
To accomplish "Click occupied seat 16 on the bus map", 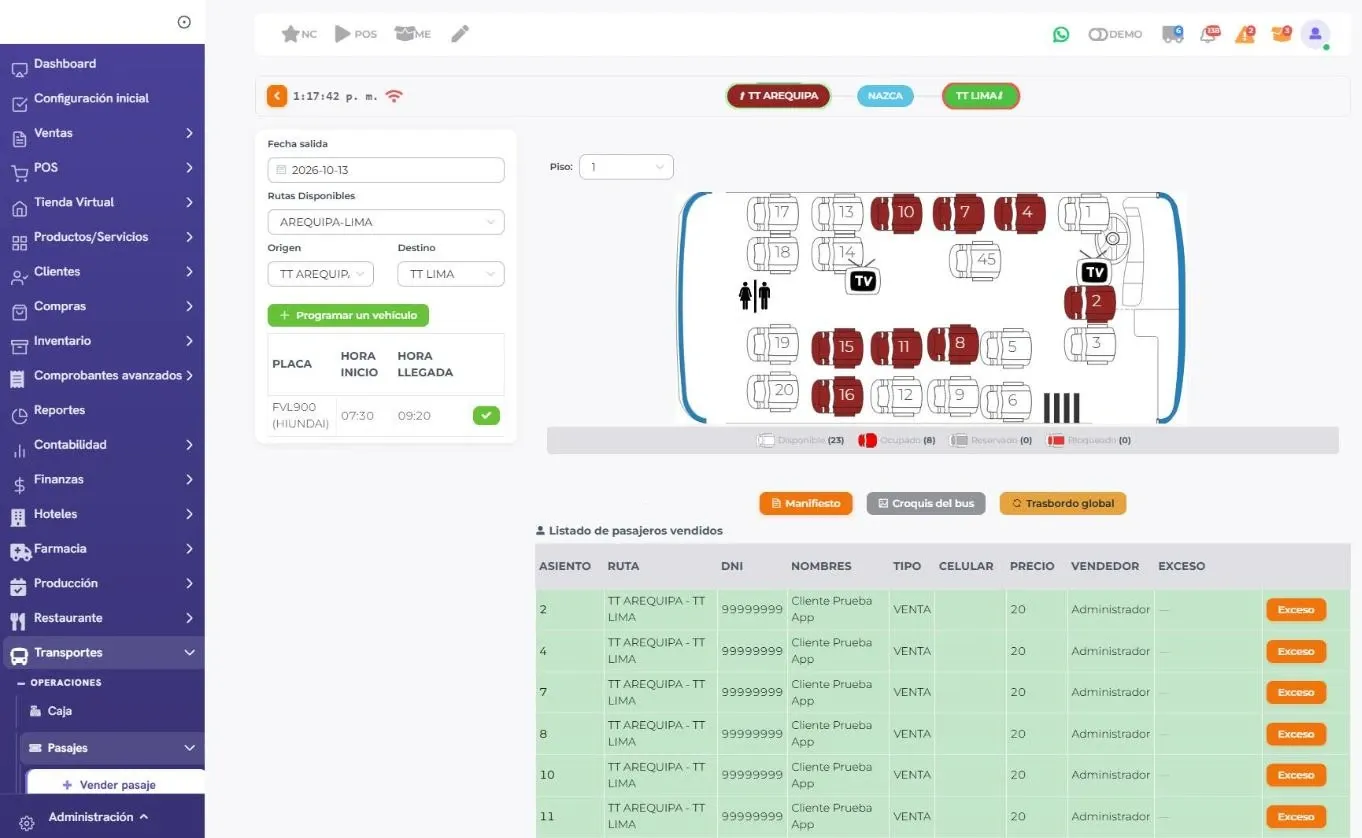I will [x=836, y=395].
